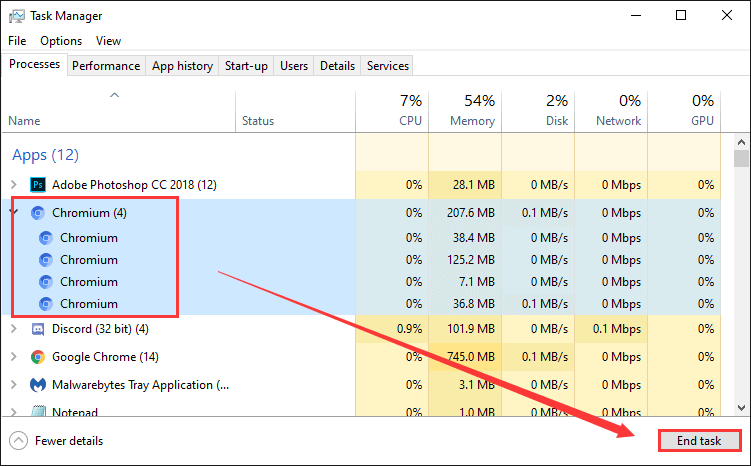Open the Options menu
Image resolution: width=751 pixels, height=466 pixels.
[61, 41]
